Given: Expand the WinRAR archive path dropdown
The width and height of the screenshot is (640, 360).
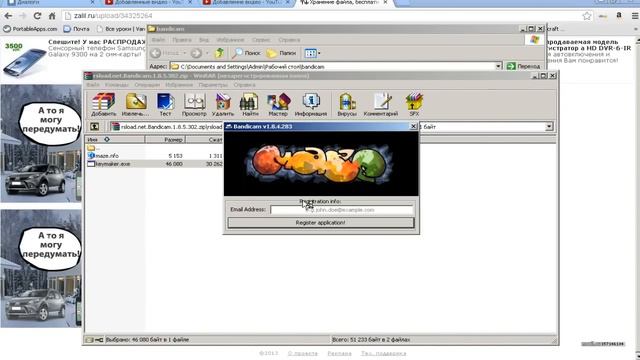Looking at the screenshot, I should (549, 127).
